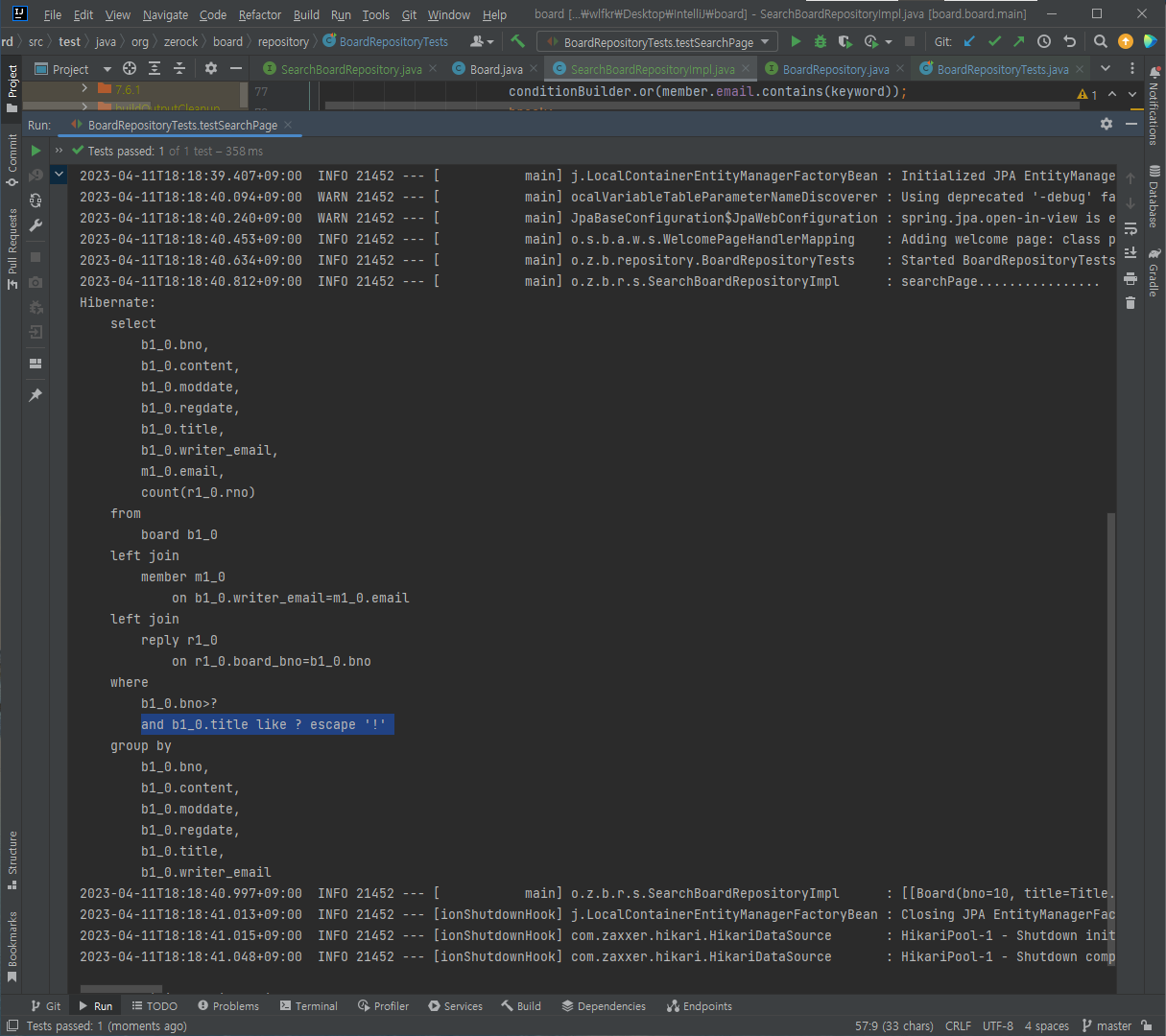Screen dimensions: 1166x1036
Task: Open the Dependencies tool window
Action: click(x=603, y=1005)
